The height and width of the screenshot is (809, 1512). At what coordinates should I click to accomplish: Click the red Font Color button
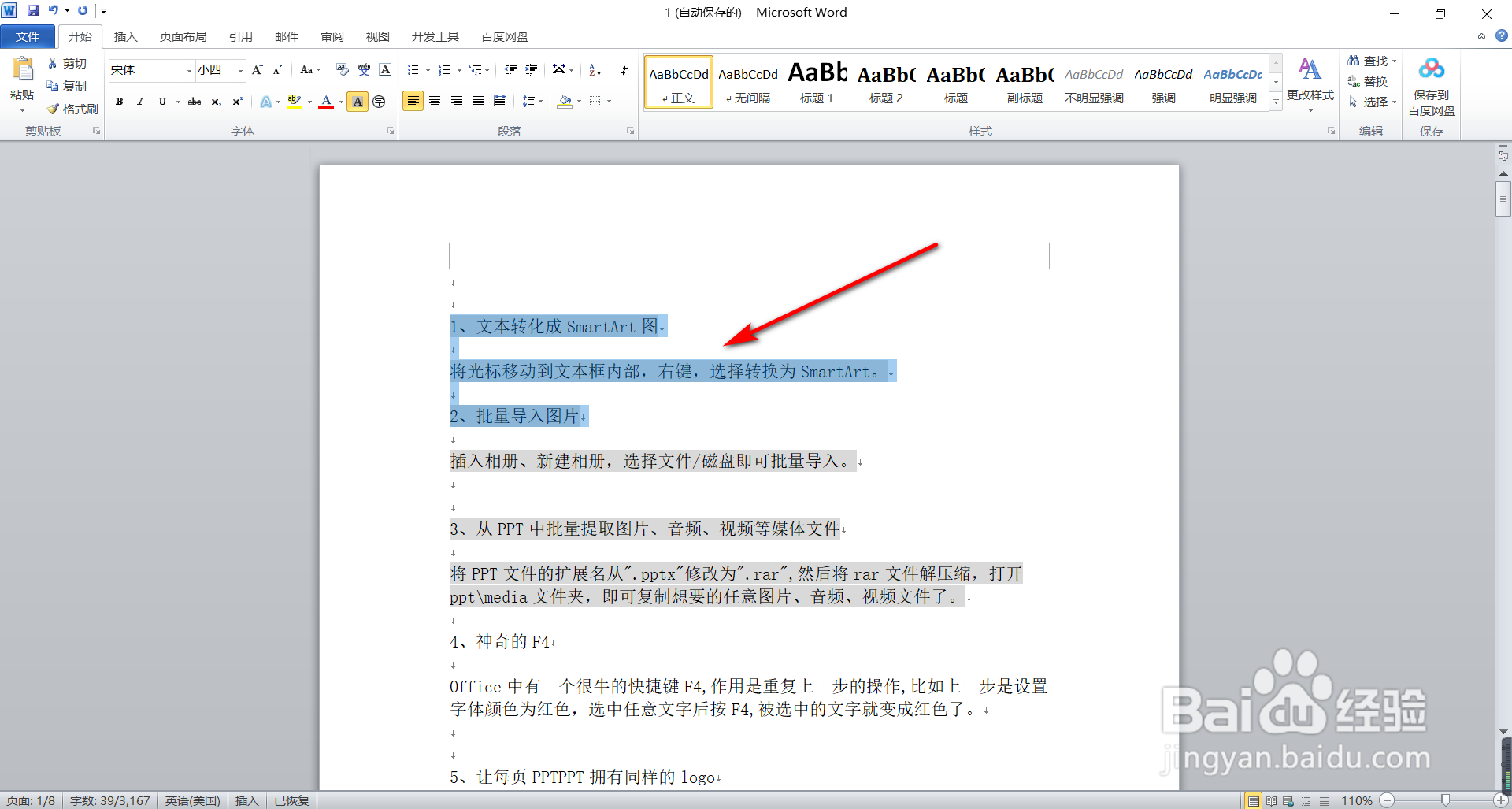click(x=326, y=102)
